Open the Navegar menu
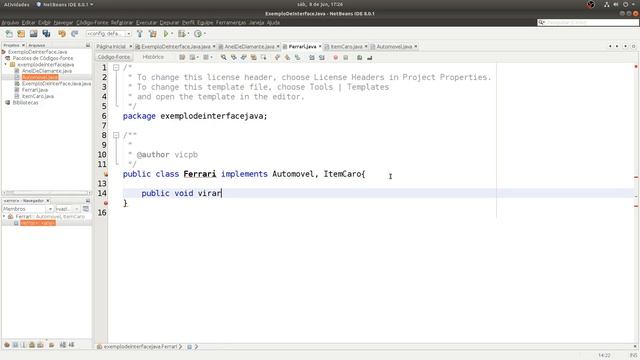 (63, 22)
